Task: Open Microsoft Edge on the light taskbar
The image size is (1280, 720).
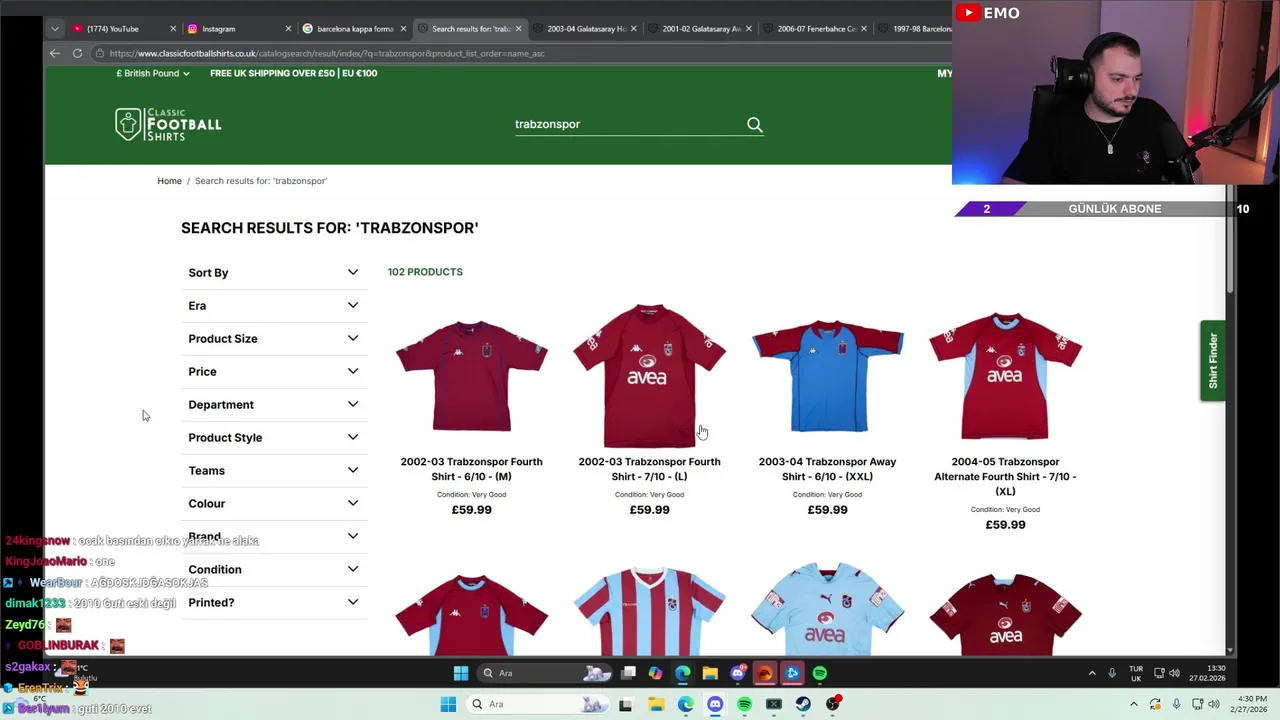Action: (x=685, y=704)
